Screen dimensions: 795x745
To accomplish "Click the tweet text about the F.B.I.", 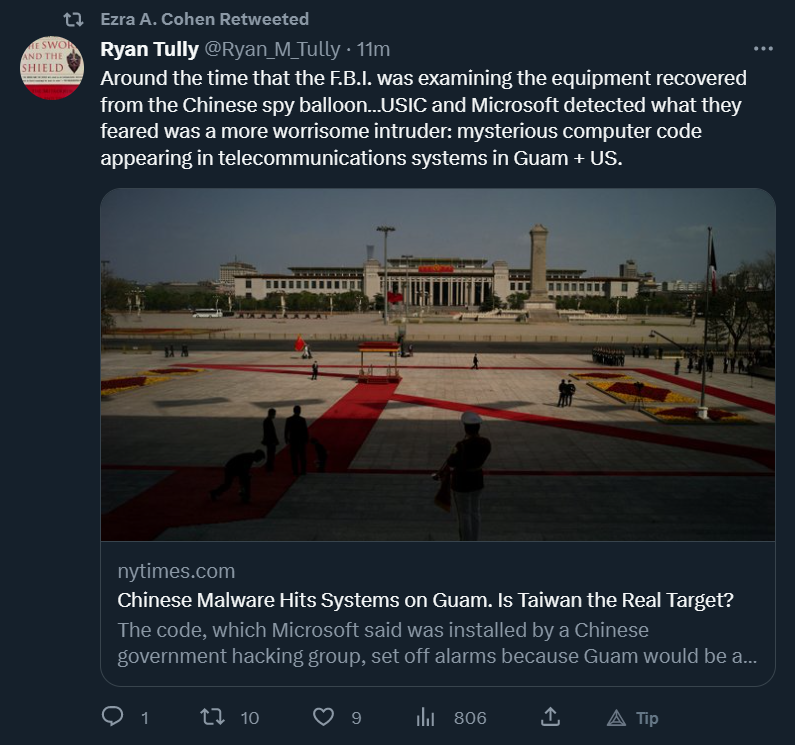I will coord(423,118).
